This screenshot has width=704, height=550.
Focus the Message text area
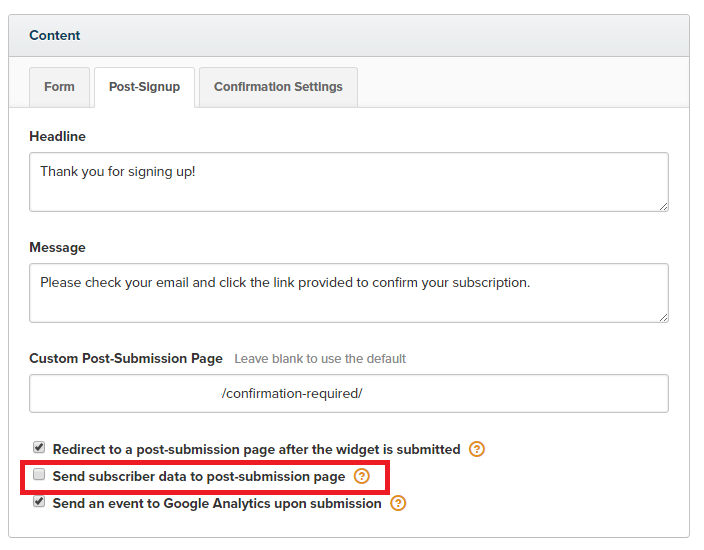click(349, 293)
